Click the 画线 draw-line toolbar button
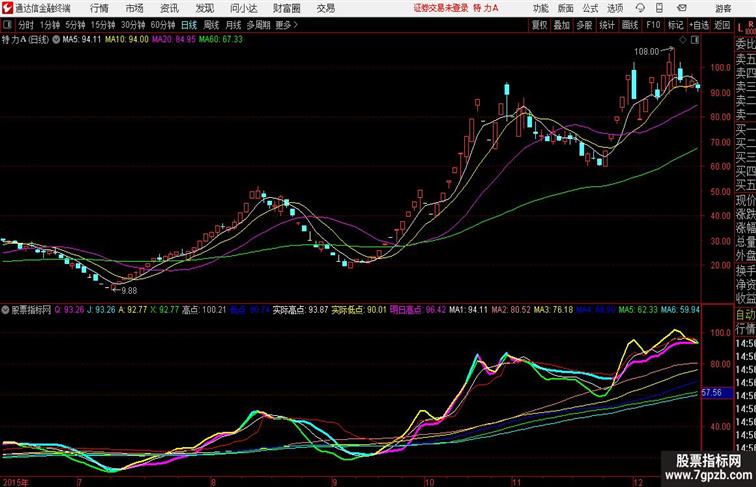The image size is (756, 487). point(630,25)
